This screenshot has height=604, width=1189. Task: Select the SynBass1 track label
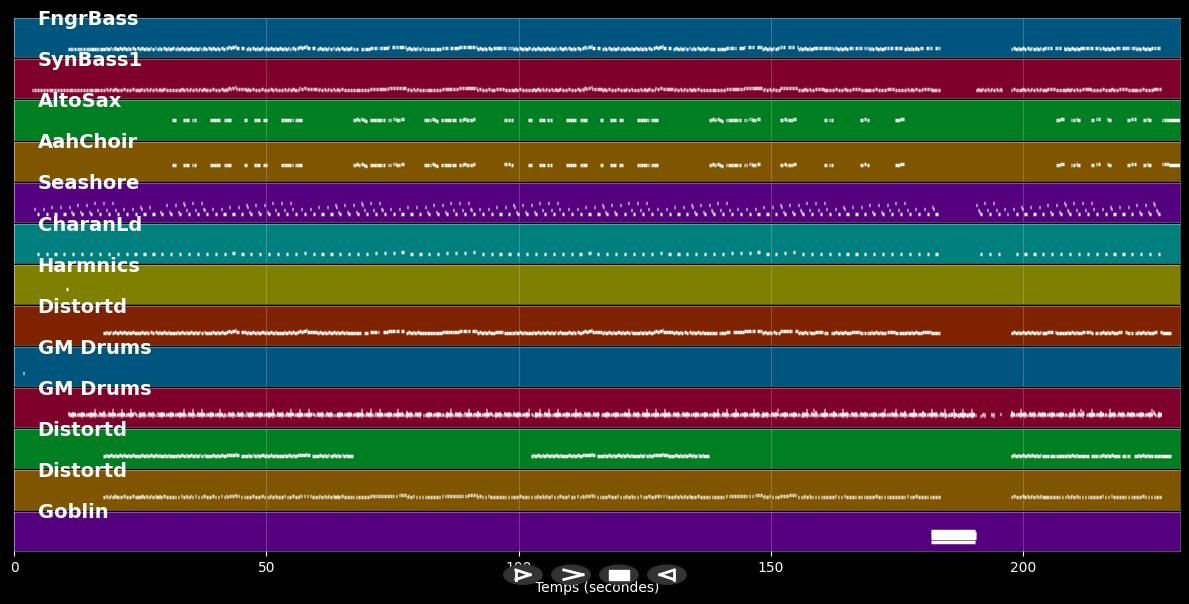tap(90, 60)
